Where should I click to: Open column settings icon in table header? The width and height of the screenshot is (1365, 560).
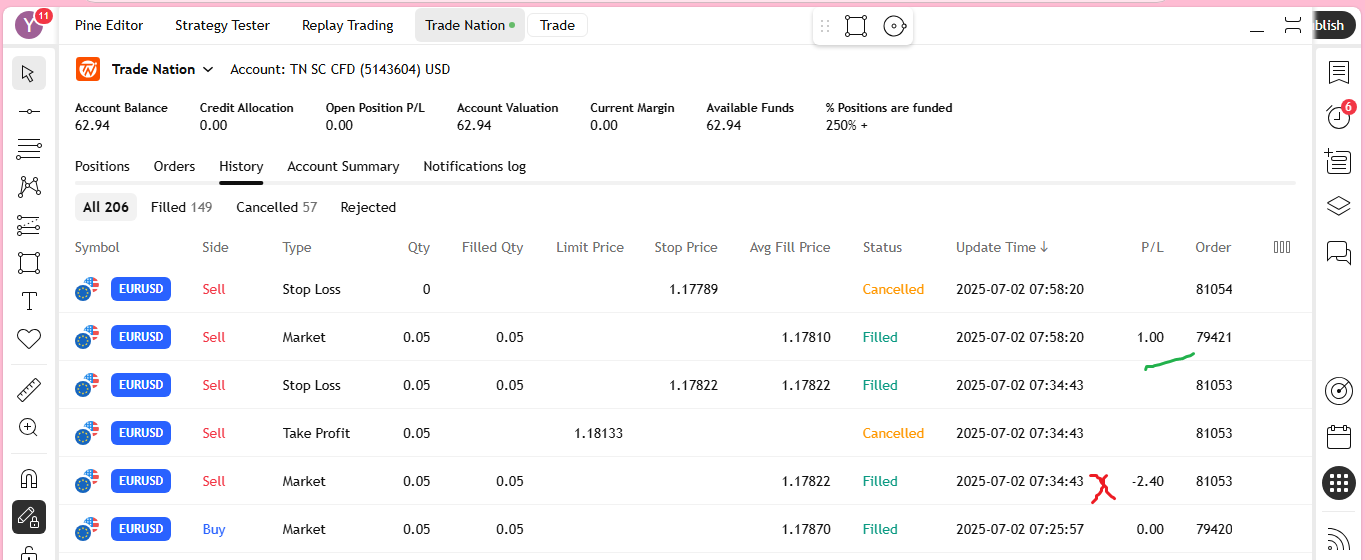coord(1281,247)
